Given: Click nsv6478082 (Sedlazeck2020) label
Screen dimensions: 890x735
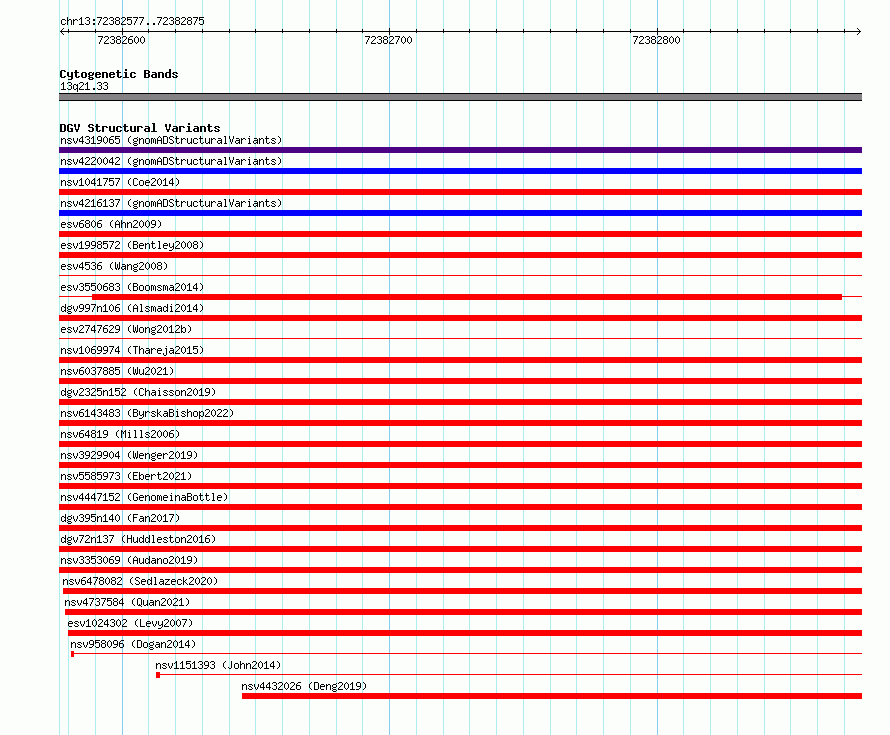Looking at the screenshot, I should click(140, 581).
